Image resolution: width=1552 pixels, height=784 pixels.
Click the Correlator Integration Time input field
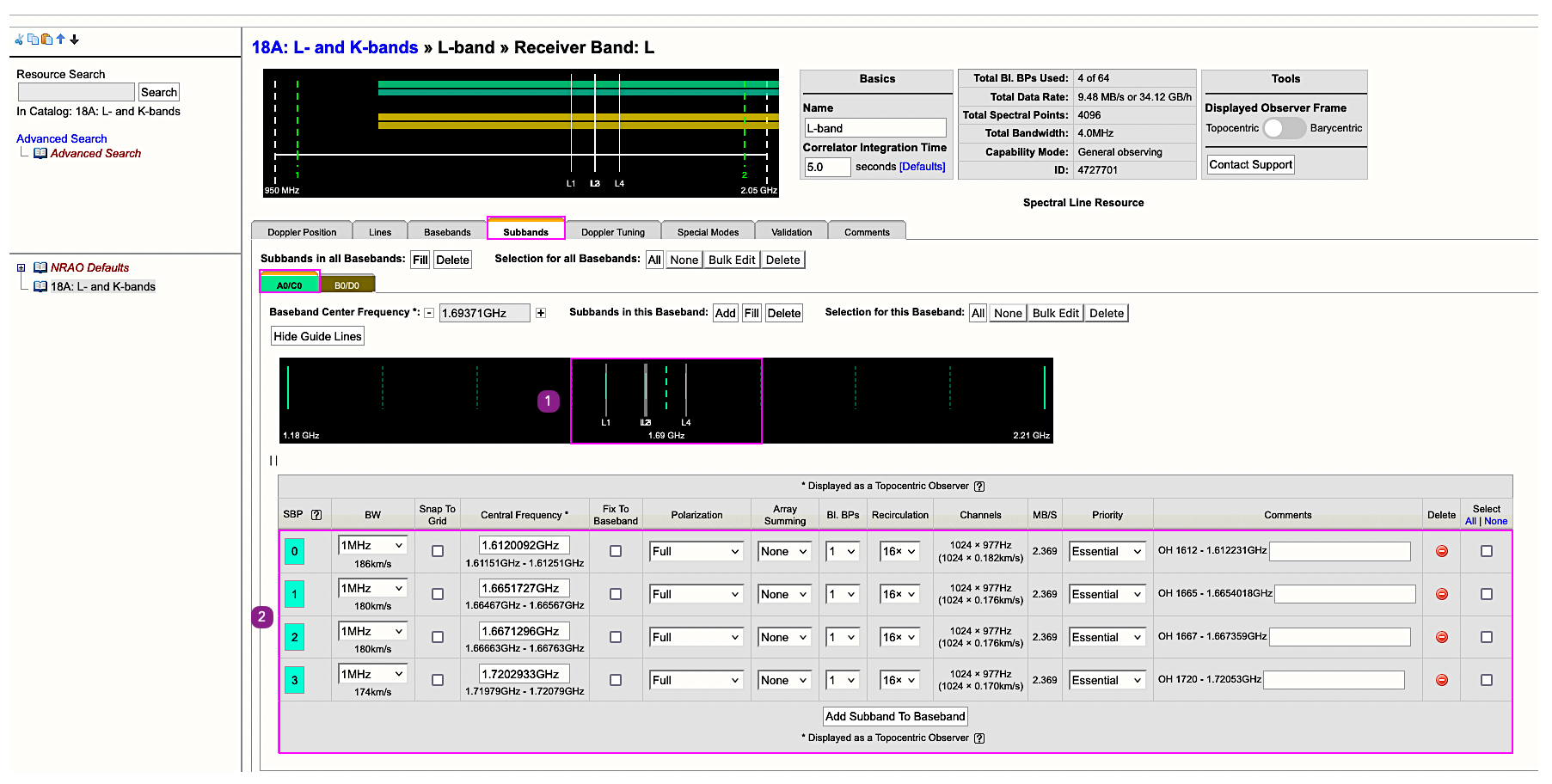pyautogui.click(x=827, y=167)
